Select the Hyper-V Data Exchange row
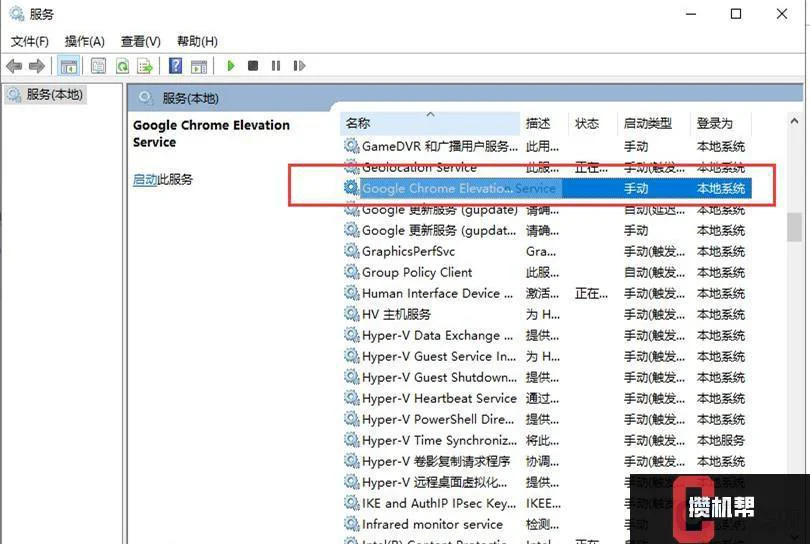 pyautogui.click(x=546, y=335)
